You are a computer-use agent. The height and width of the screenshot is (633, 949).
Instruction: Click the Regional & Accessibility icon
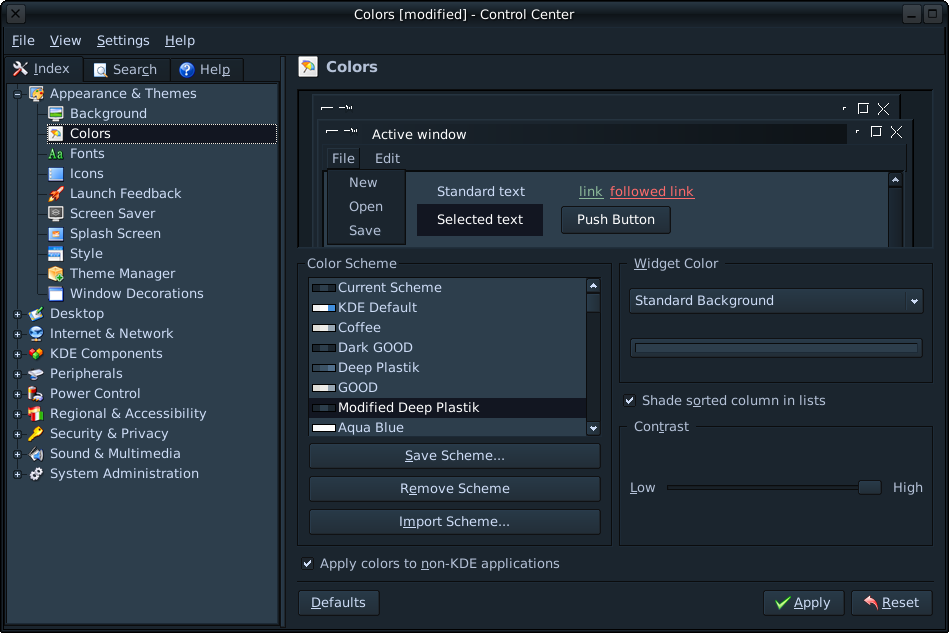point(36,413)
